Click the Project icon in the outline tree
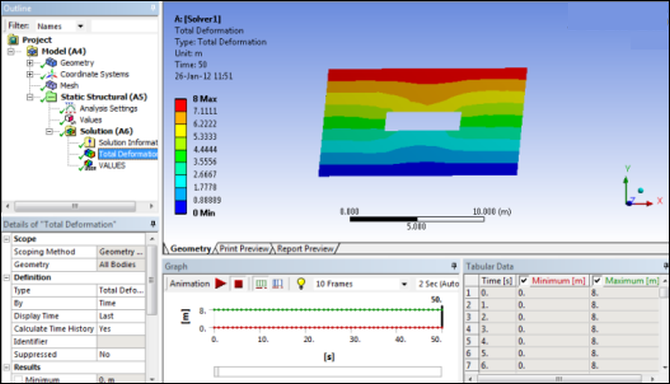 coord(13,40)
